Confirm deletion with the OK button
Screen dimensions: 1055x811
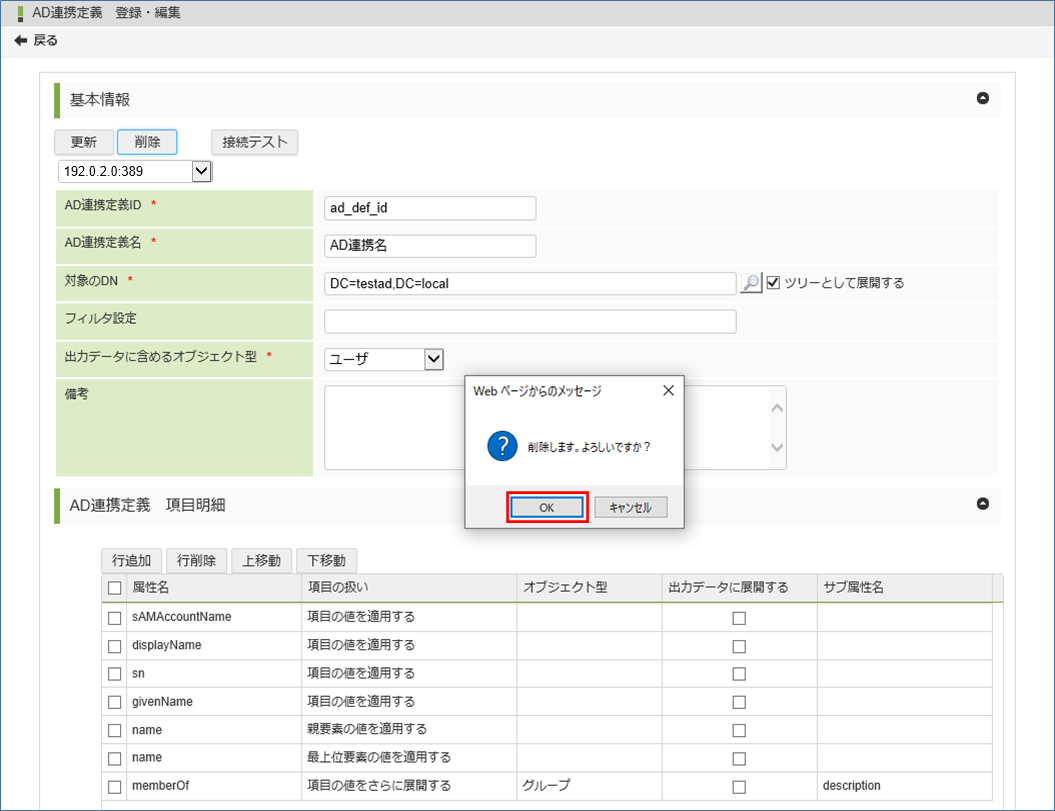(546, 508)
